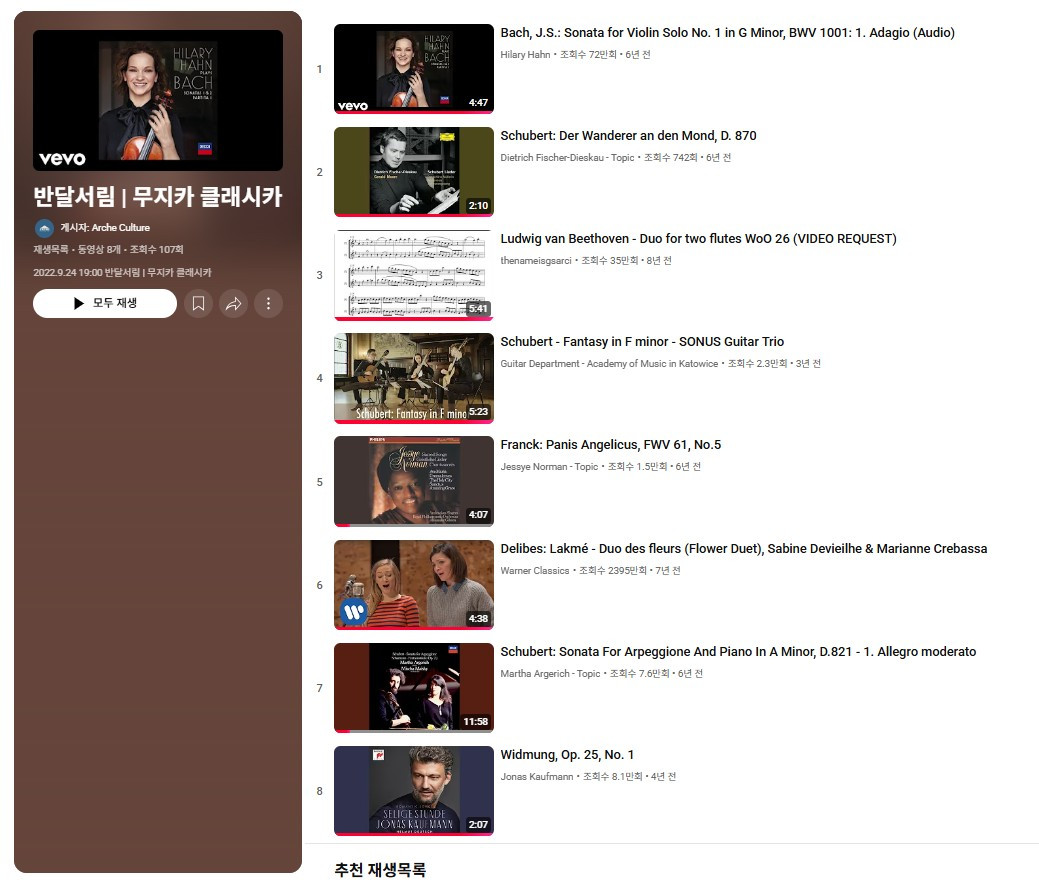Click the 11:58 duration badge
This screenshot has width=1039, height=884.
[475, 722]
